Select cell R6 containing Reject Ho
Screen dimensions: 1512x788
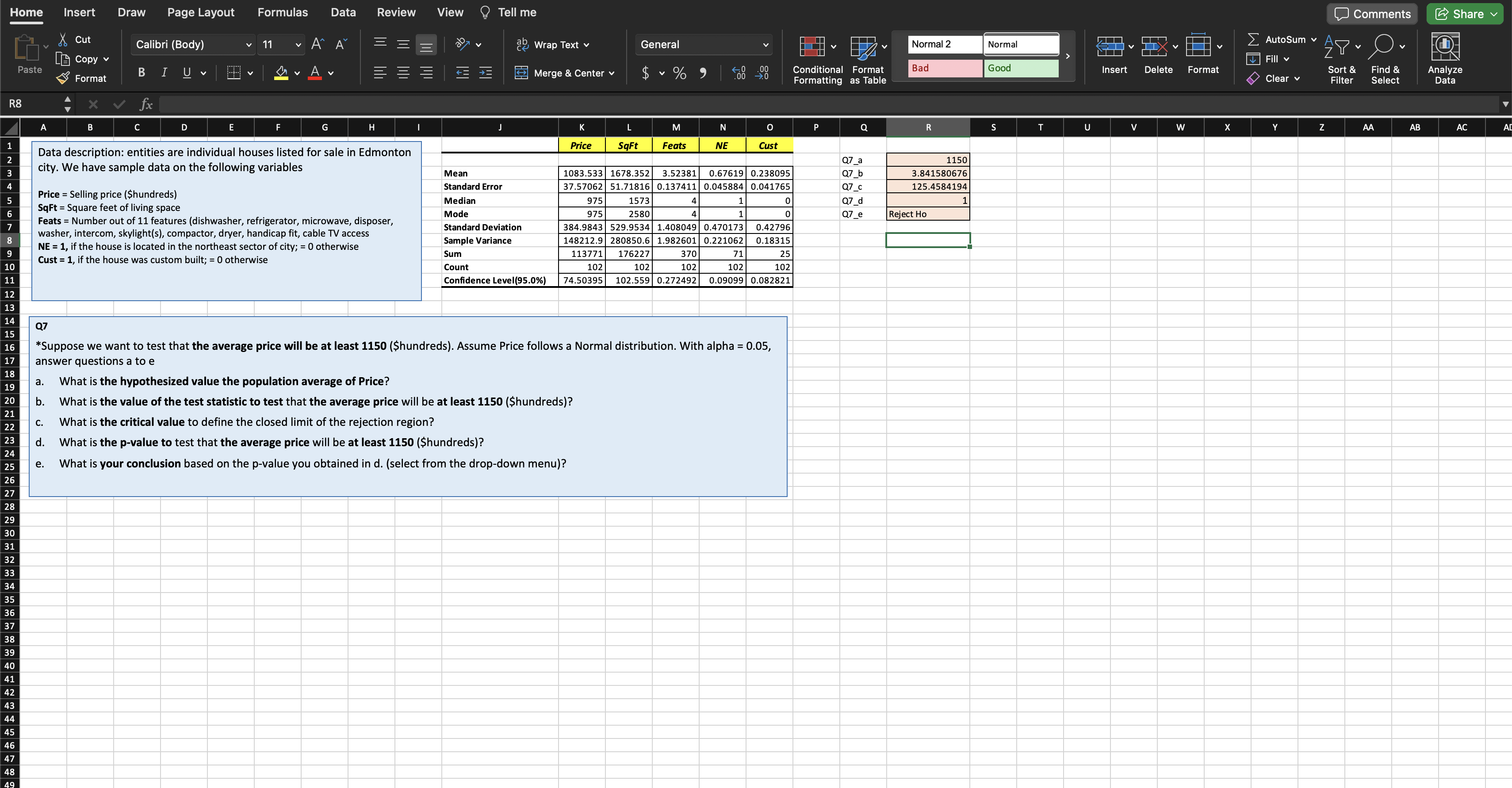pyautogui.click(x=927, y=214)
